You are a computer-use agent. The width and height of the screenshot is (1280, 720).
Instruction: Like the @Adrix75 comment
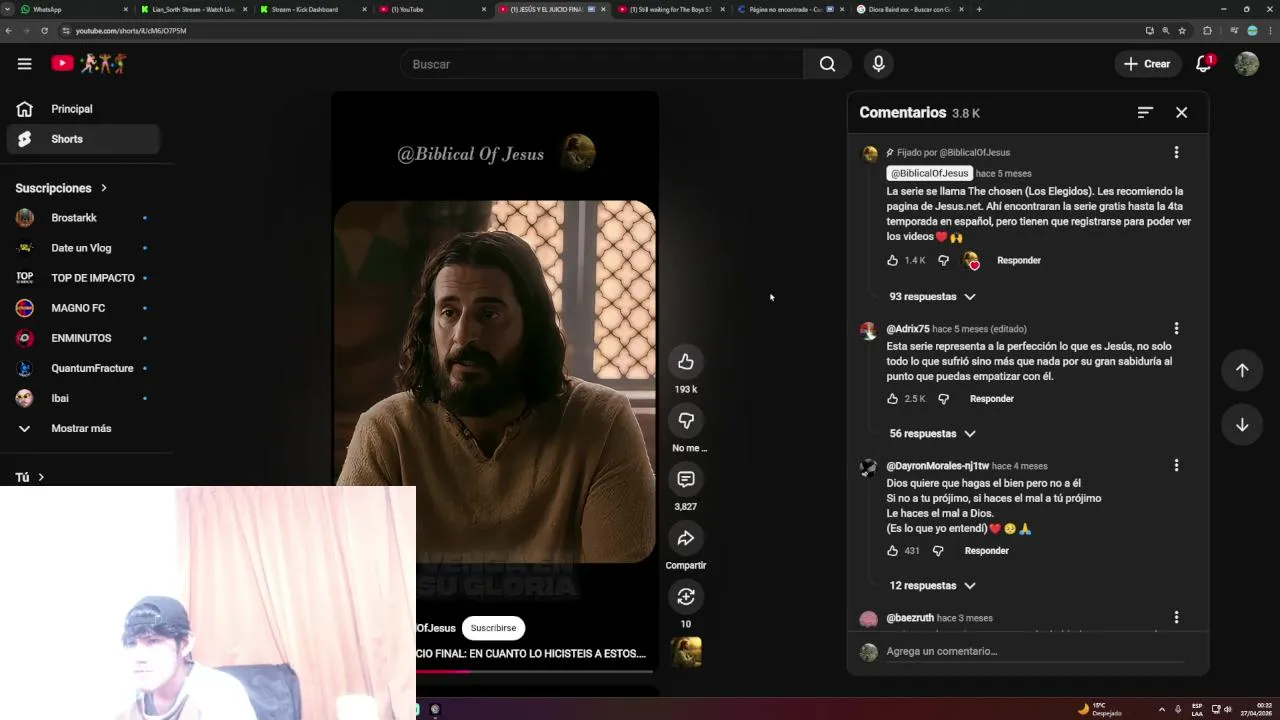(893, 398)
